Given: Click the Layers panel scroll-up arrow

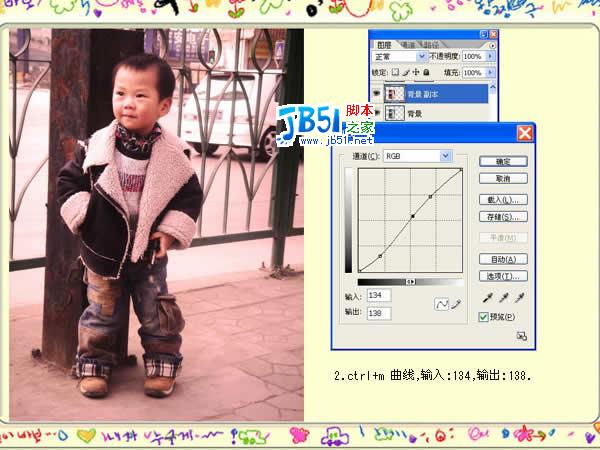Looking at the screenshot, I should point(493,87).
